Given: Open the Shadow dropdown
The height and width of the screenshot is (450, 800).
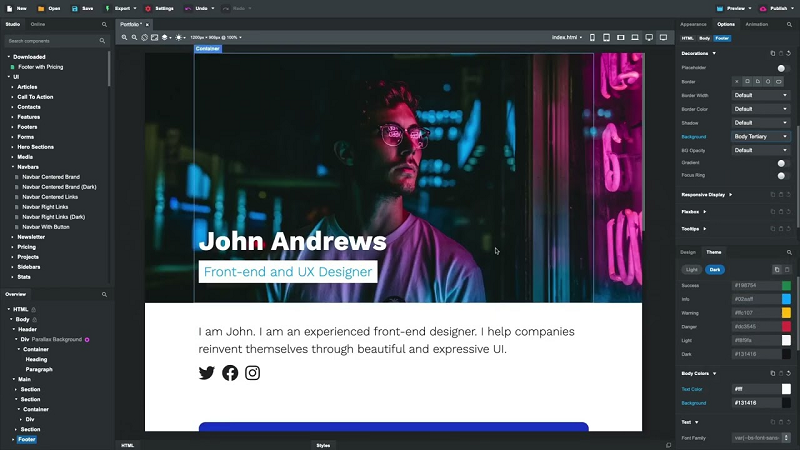Looking at the screenshot, I should (x=761, y=122).
